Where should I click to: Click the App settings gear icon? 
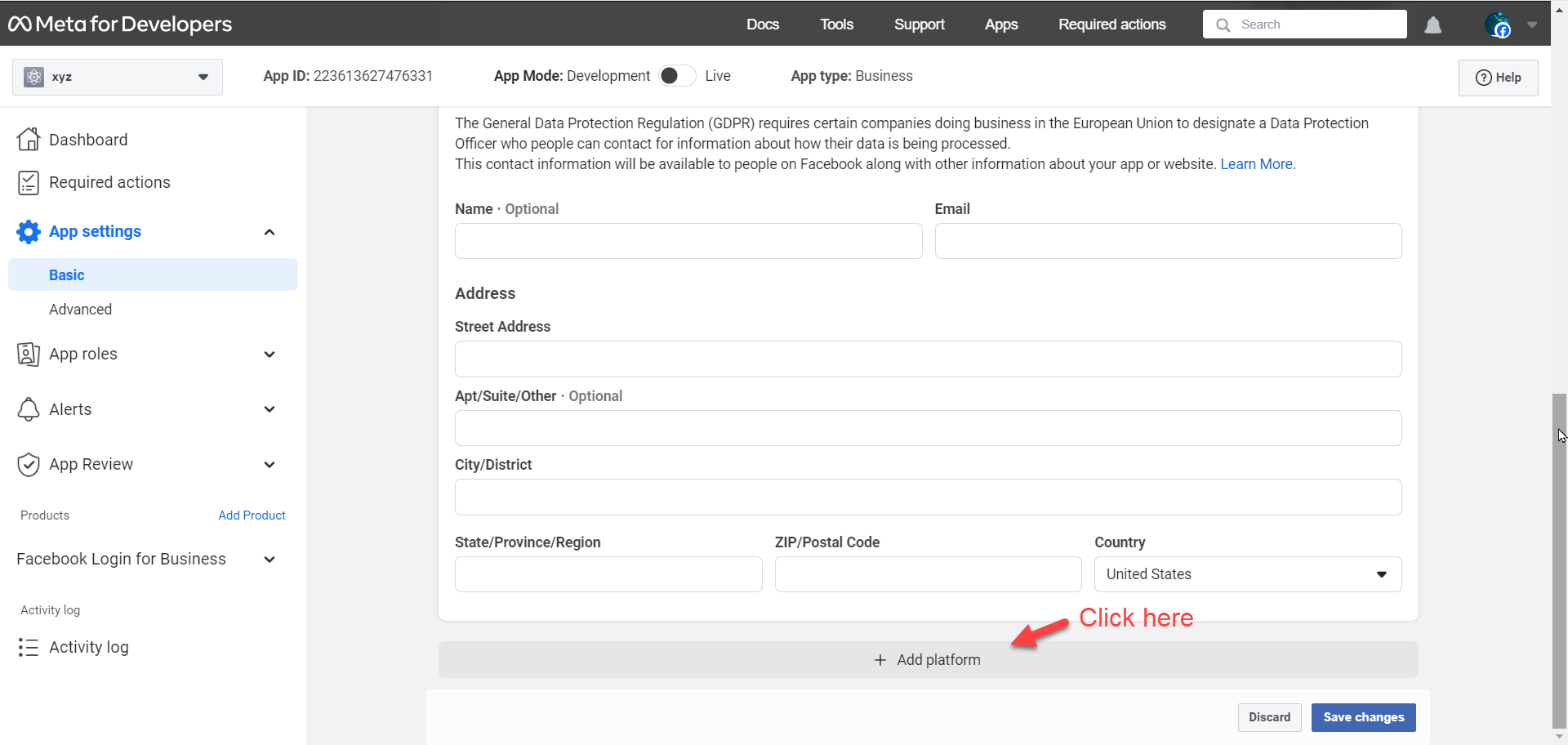click(29, 232)
